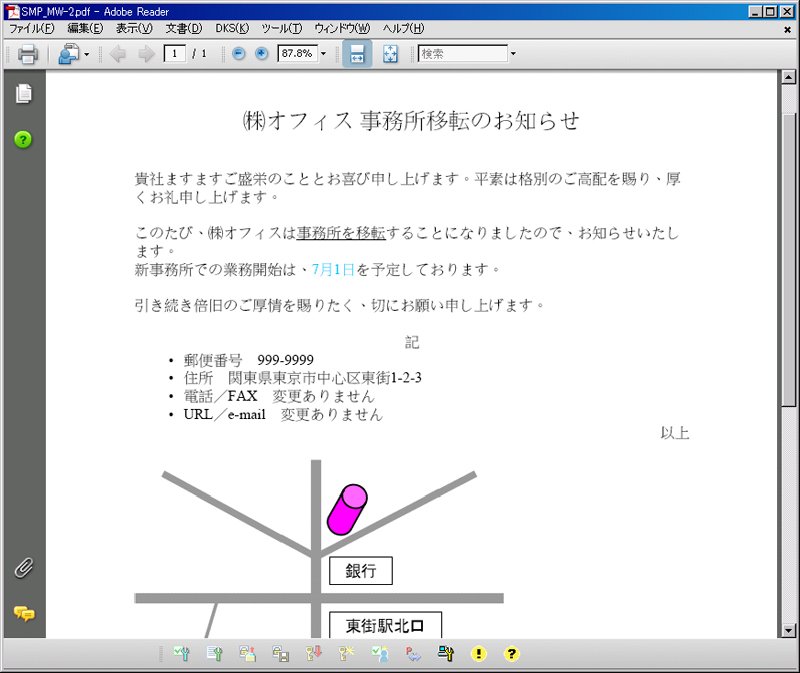
Task: Click the Print icon in the toolbar
Action: click(x=28, y=54)
